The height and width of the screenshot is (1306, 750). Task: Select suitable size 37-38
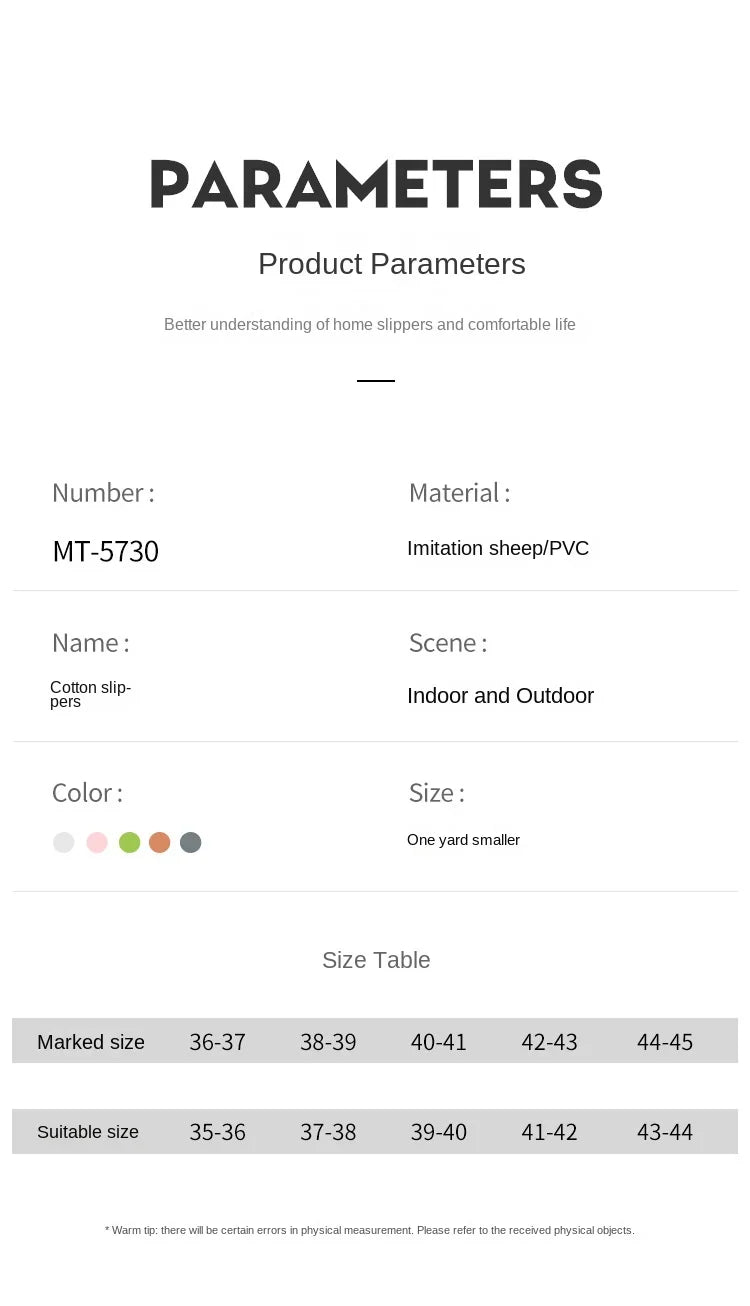(328, 1132)
